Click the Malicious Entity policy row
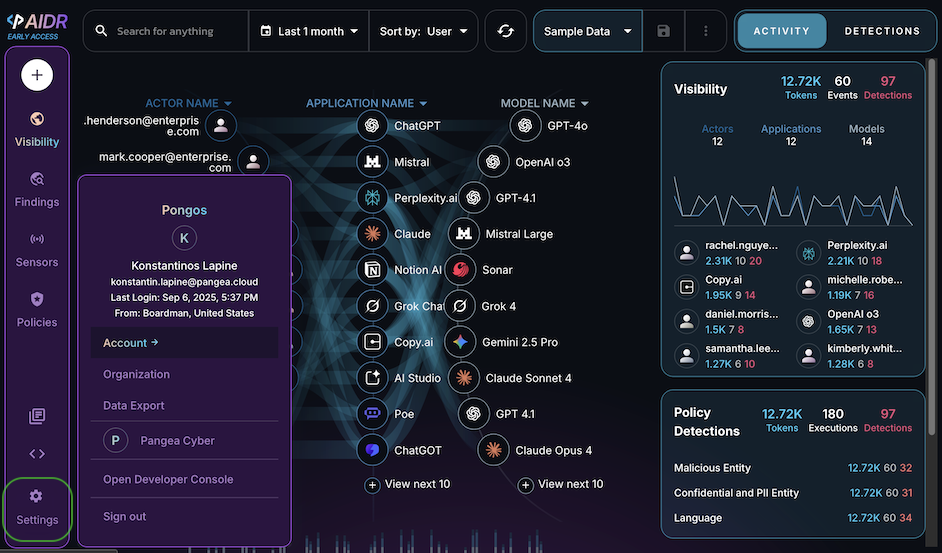Viewport: 942px width, 553px height. tap(793, 468)
